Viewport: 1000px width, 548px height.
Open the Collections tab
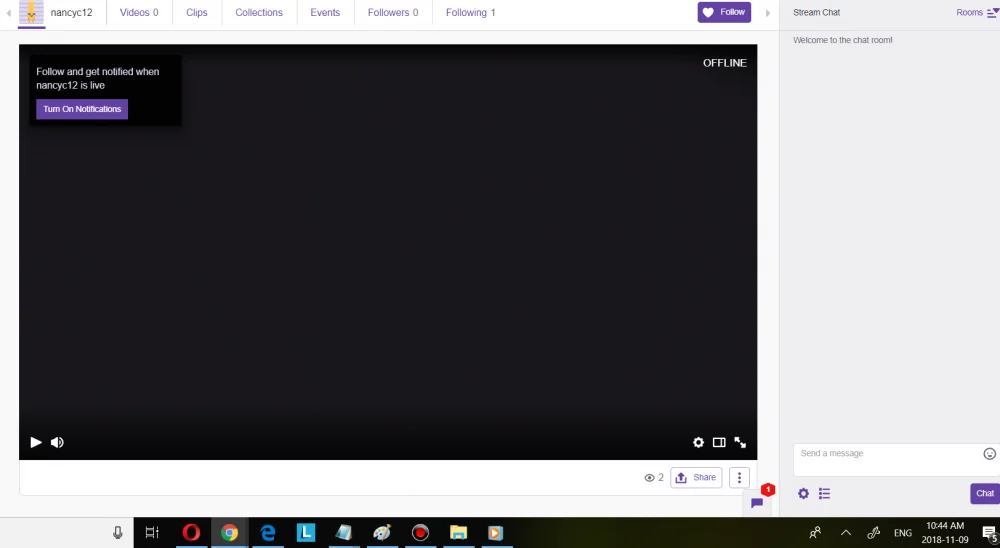259,12
